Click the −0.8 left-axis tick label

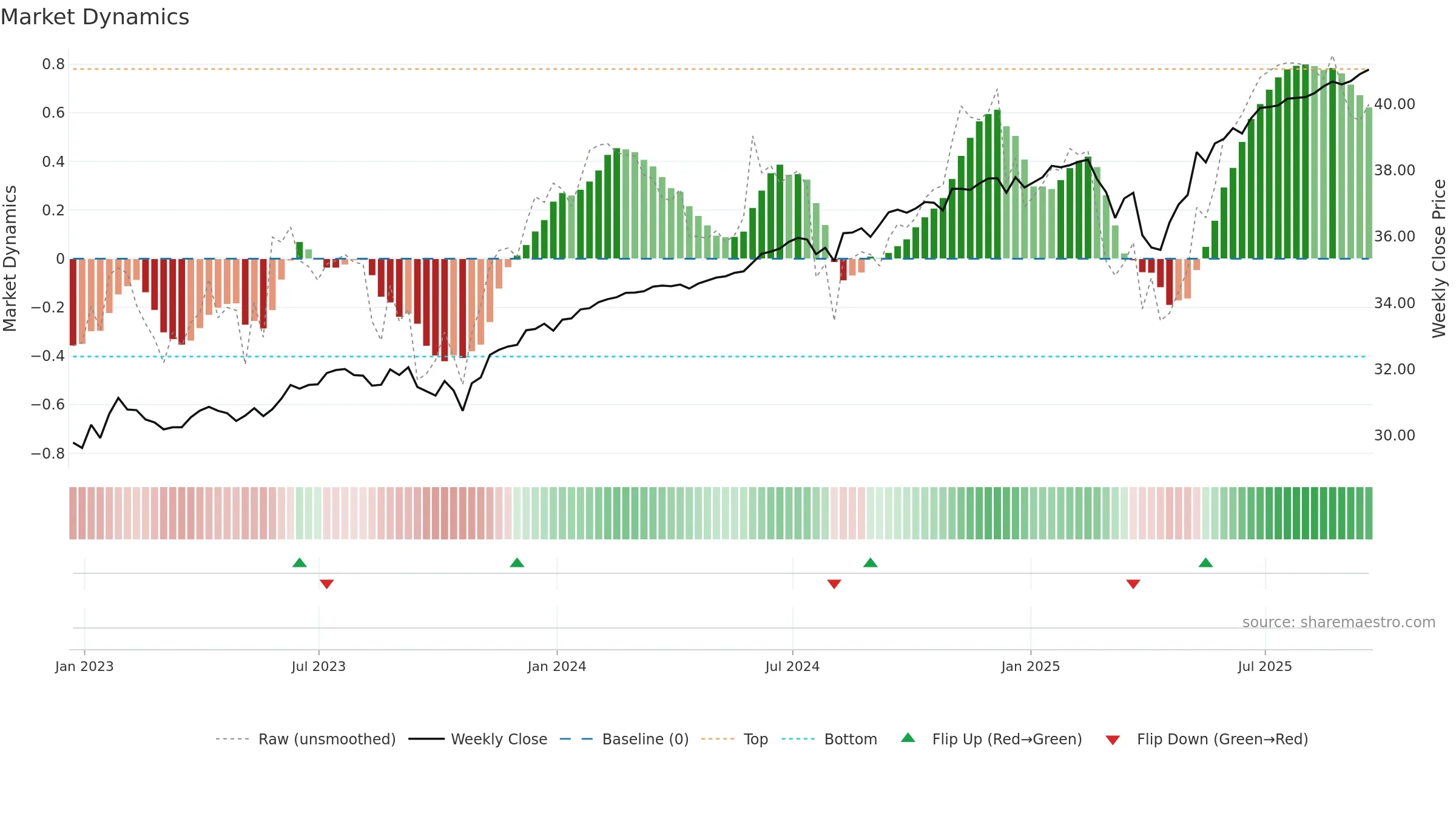pos(48,454)
